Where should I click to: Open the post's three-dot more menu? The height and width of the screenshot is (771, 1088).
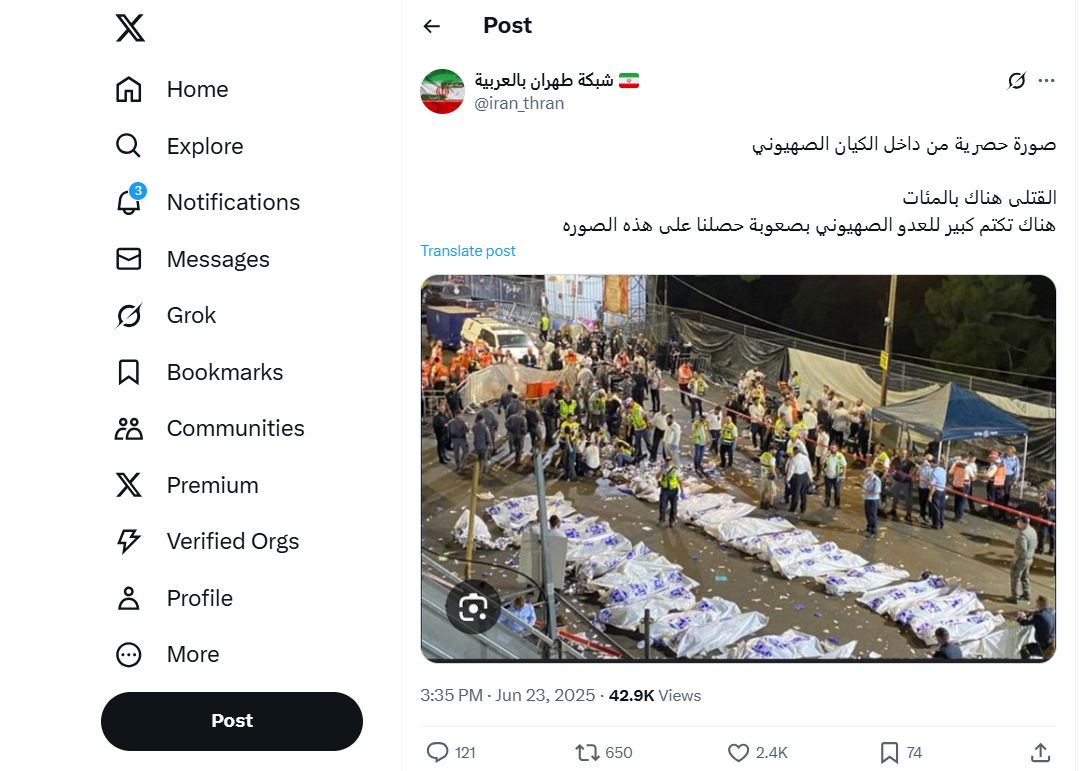1047,81
